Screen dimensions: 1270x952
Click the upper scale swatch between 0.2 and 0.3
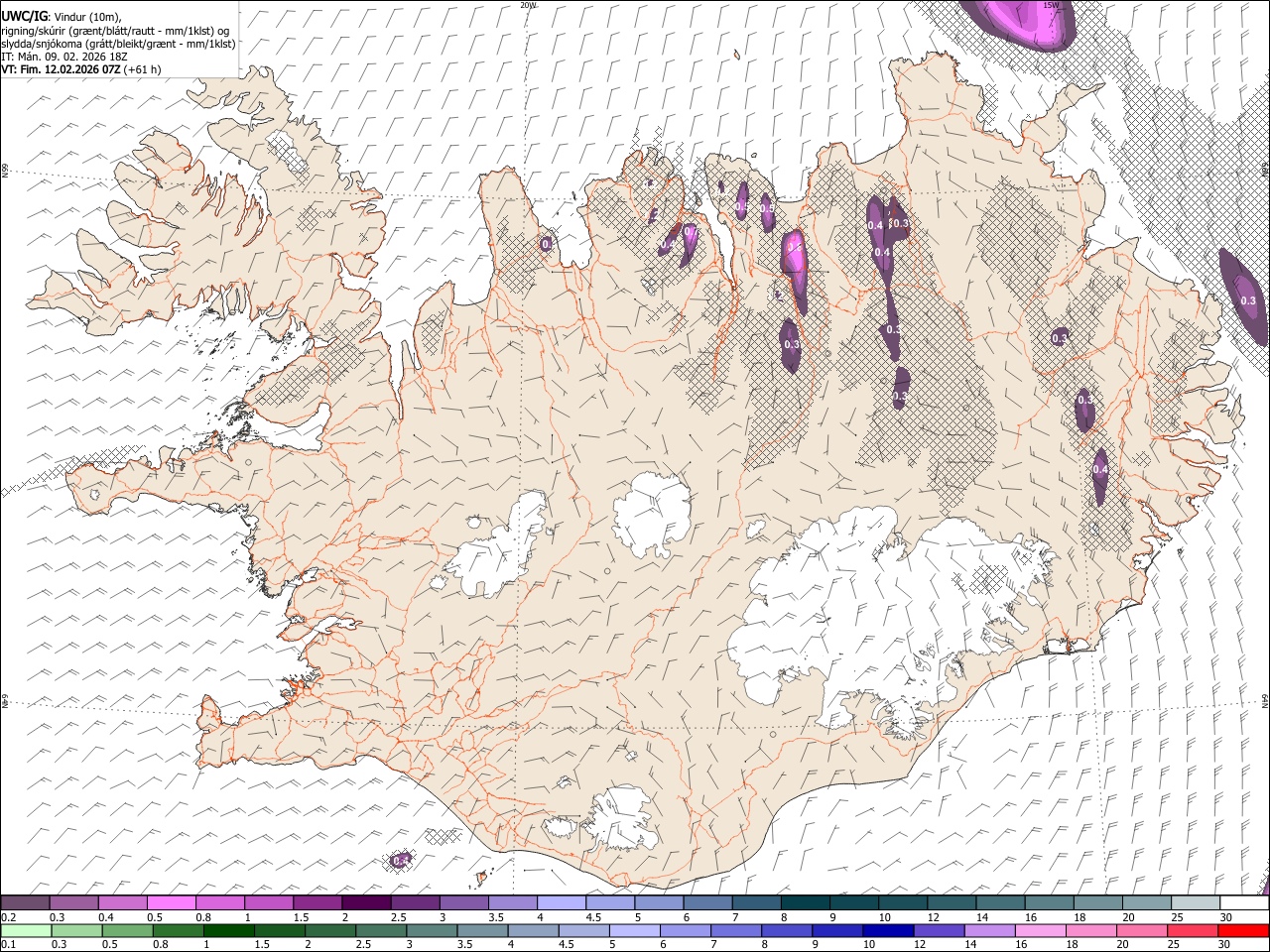[x=26, y=903]
